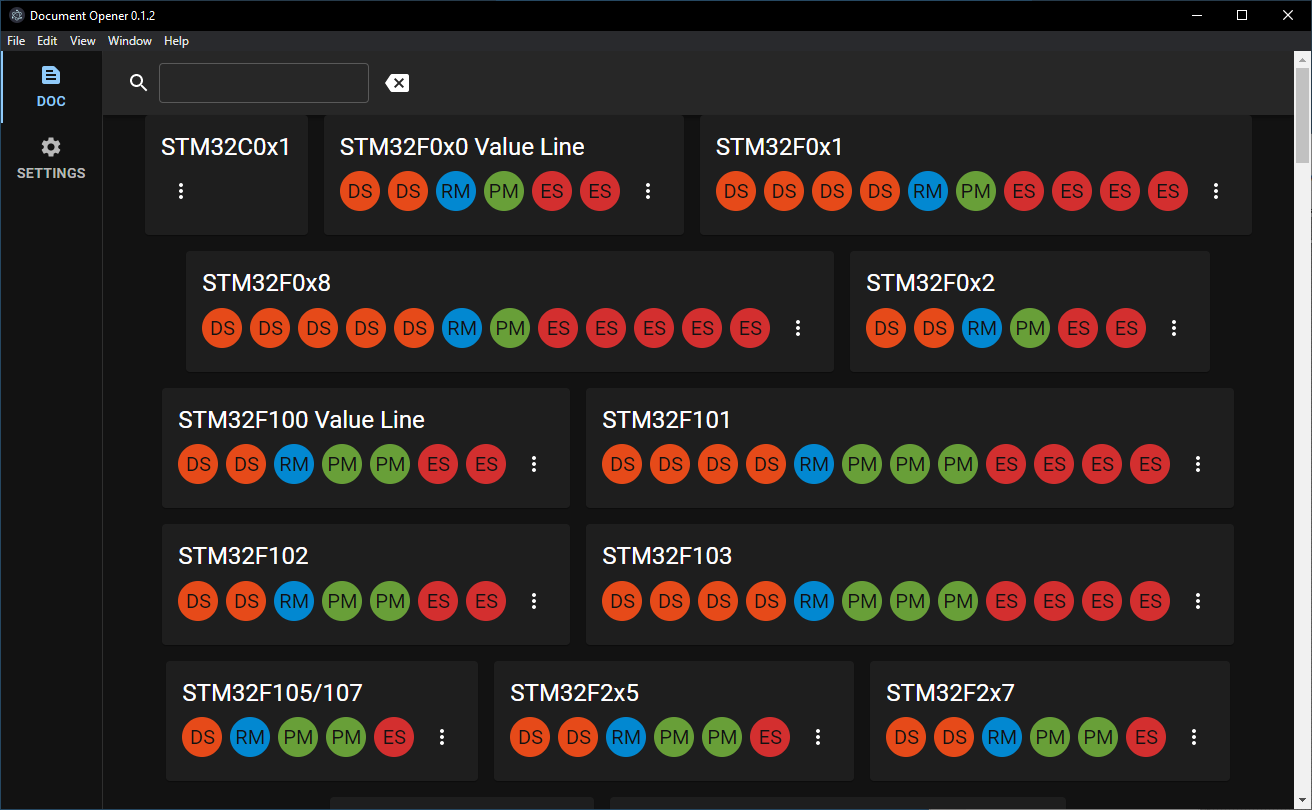Open the PM manual for STM32F100 Value Line
1312x810 pixels.
pos(342,464)
